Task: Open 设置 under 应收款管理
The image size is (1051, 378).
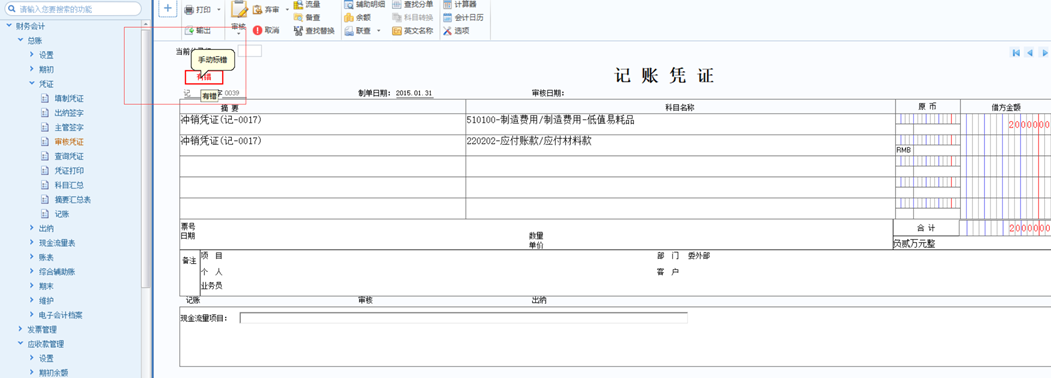Action: pyautogui.click(x=46, y=359)
